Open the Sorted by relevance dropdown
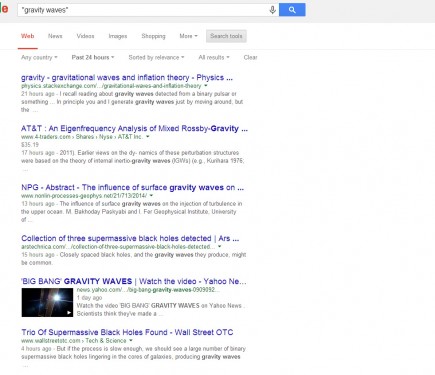This screenshot has width=435, height=375. (x=156, y=57)
